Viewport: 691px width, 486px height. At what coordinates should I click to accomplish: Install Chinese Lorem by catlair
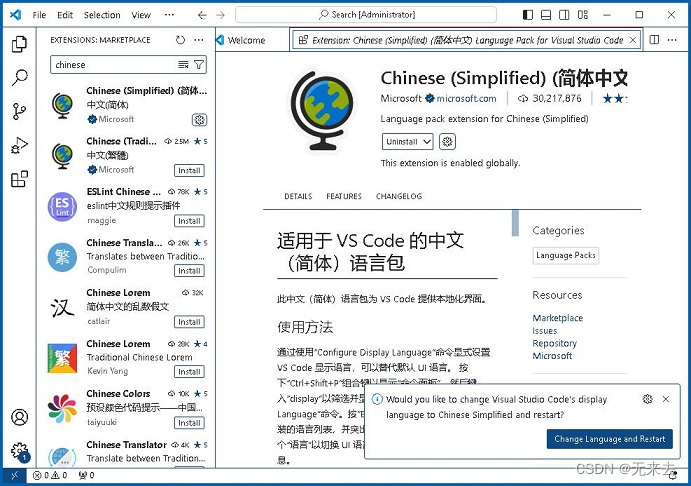[x=189, y=322]
